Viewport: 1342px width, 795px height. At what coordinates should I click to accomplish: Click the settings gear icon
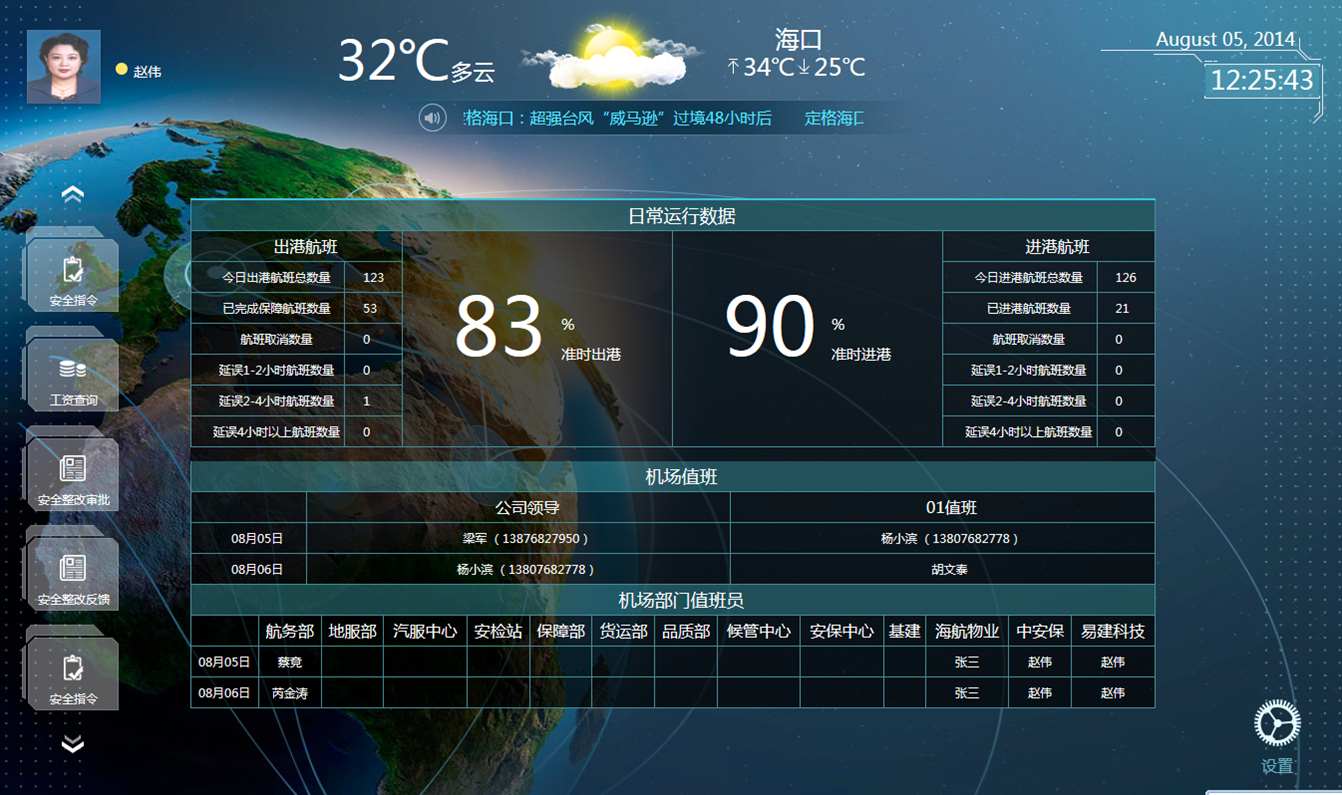tap(1277, 723)
